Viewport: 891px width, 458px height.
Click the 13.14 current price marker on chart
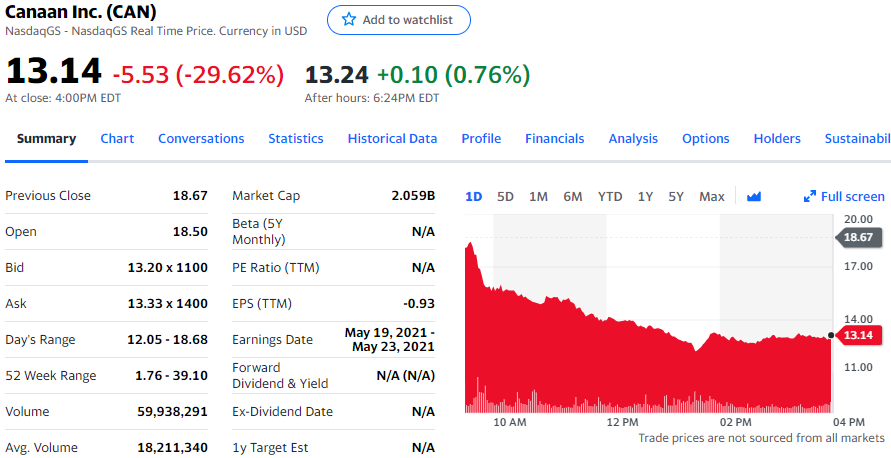coord(860,335)
